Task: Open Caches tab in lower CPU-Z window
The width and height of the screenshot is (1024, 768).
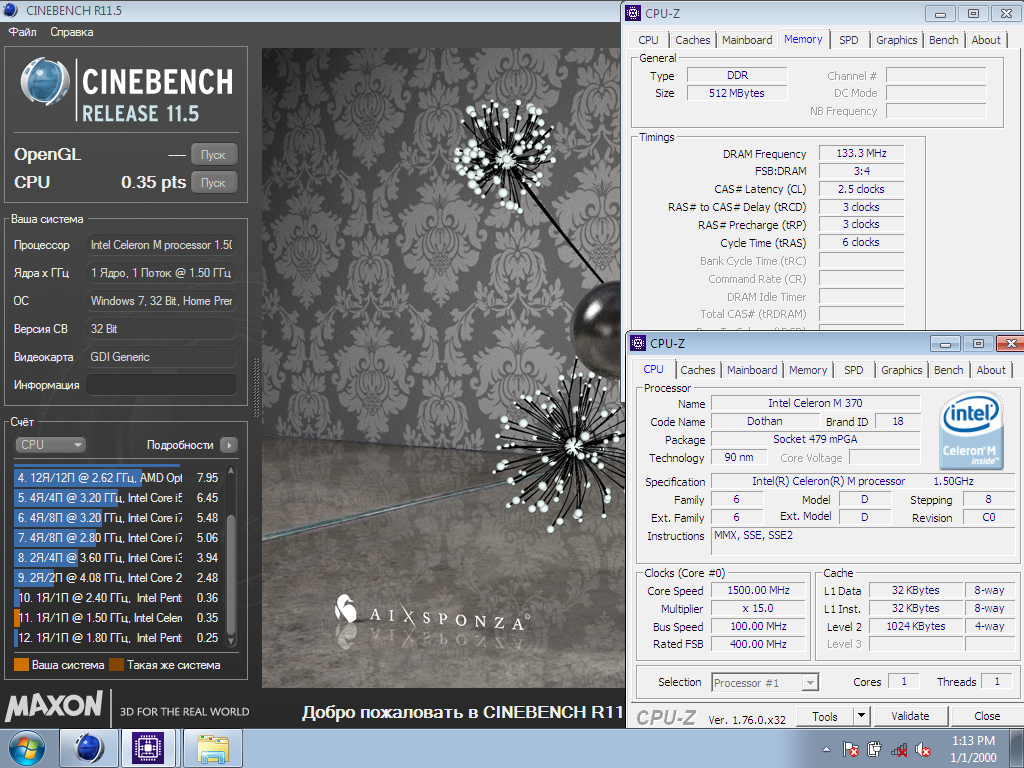Action: [697, 370]
